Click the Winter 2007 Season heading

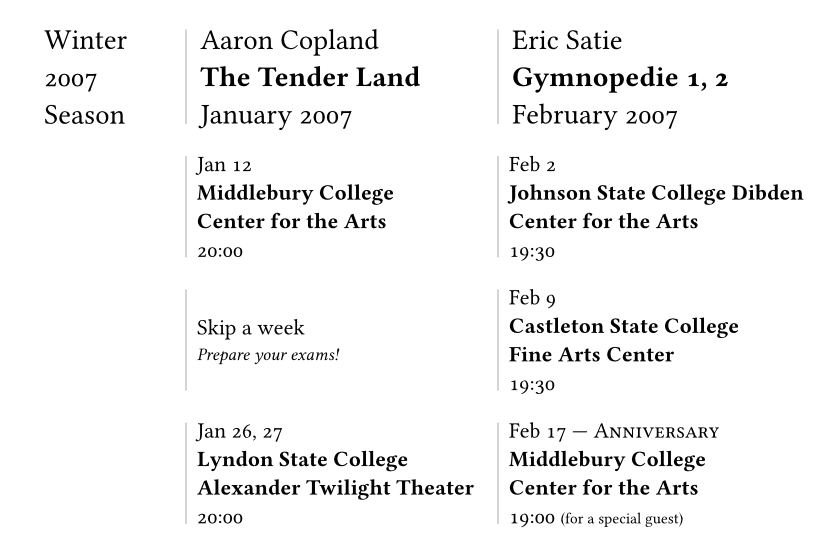pyautogui.click(x=85, y=78)
